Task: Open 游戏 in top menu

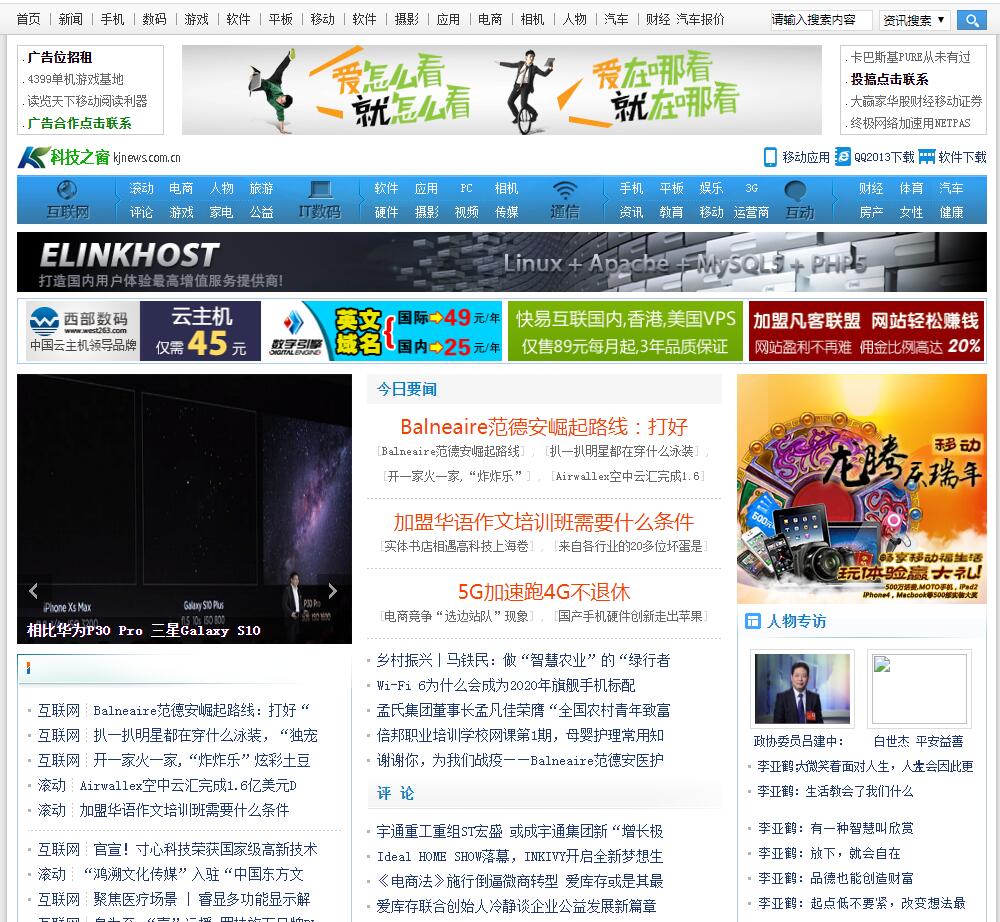Action: 196,20
